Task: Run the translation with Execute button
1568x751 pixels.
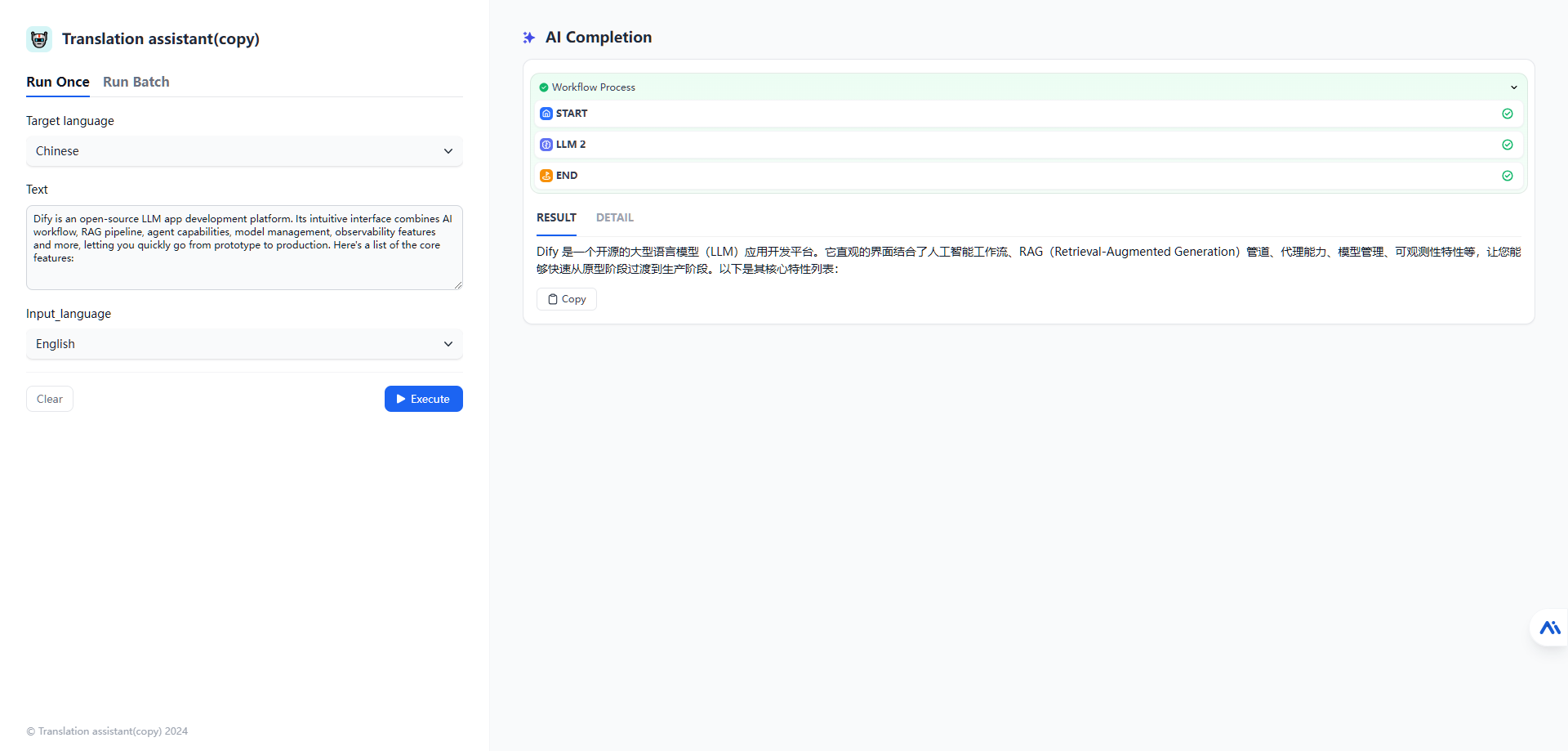Action: pyautogui.click(x=424, y=399)
